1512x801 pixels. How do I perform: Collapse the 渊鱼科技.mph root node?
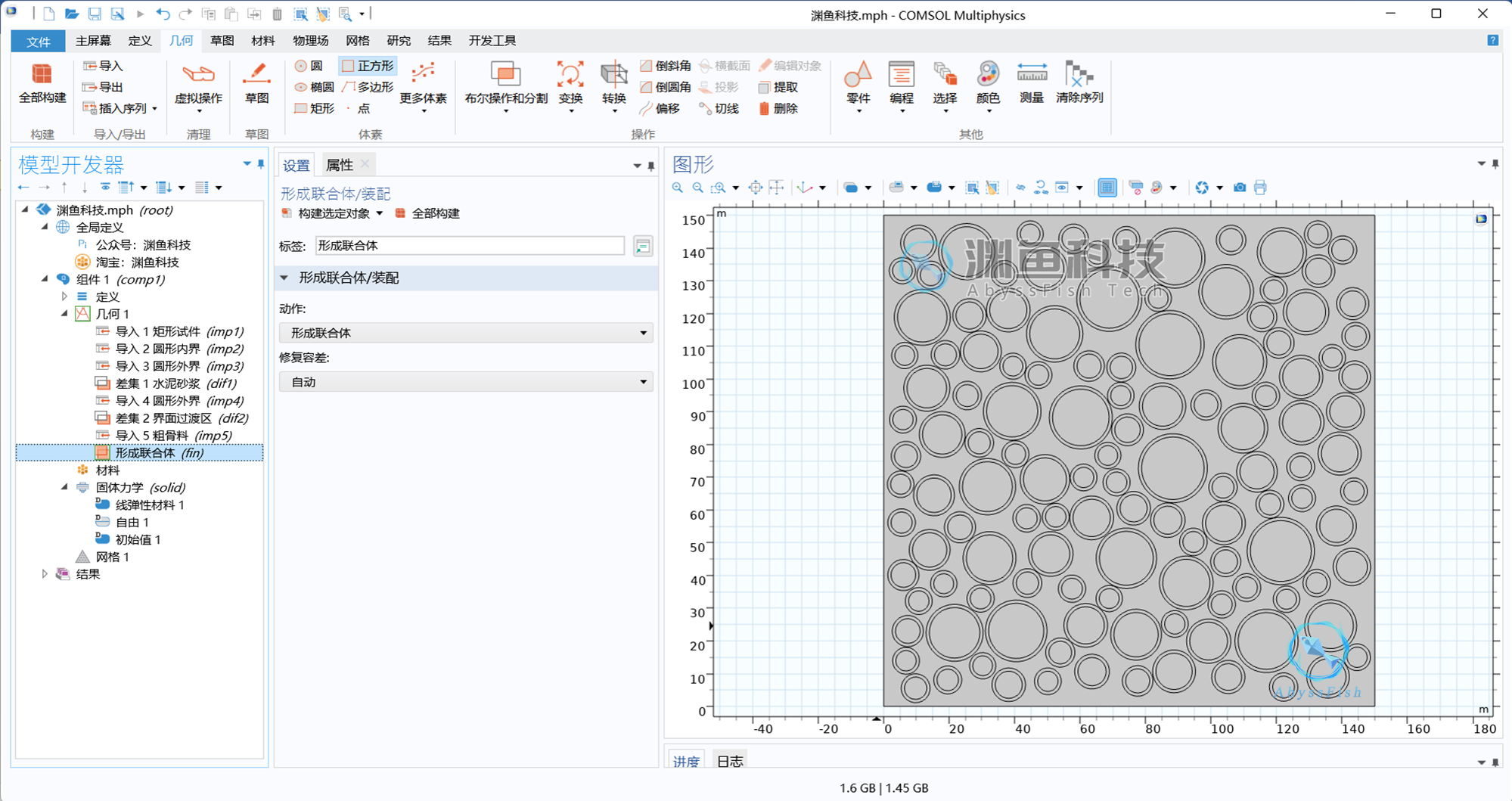[26, 210]
